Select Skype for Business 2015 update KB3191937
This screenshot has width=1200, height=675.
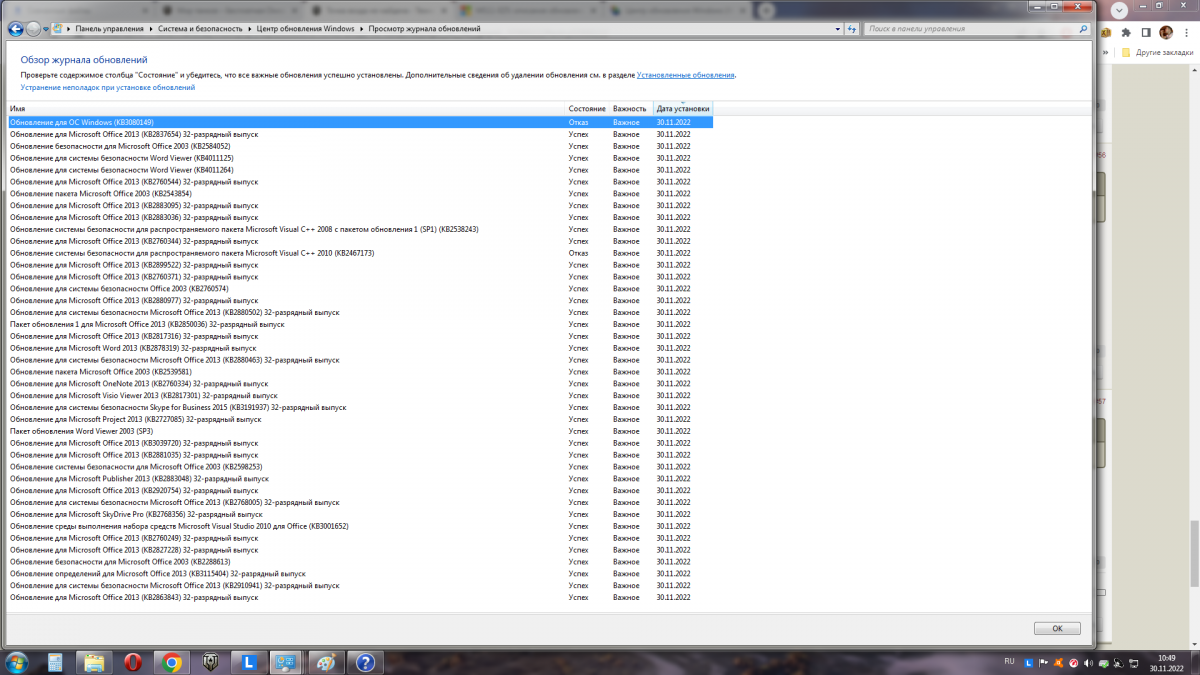360,408
